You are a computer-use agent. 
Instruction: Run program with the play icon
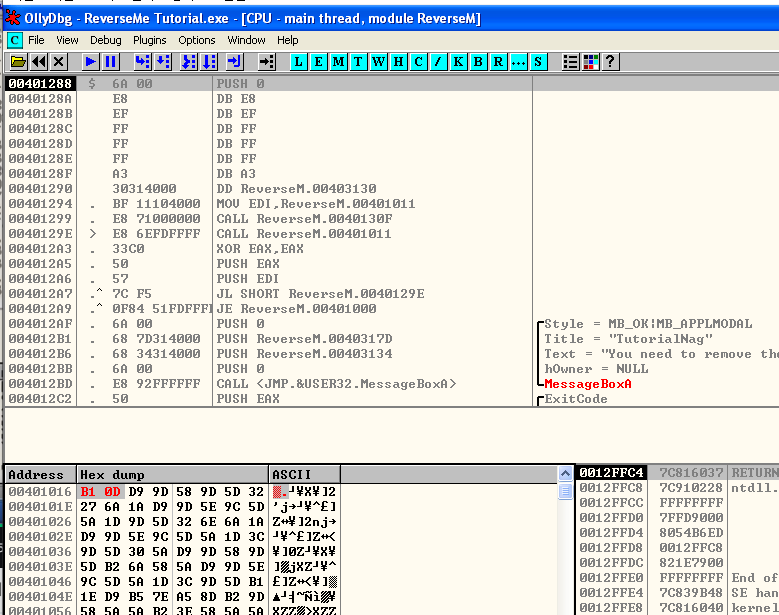90,62
